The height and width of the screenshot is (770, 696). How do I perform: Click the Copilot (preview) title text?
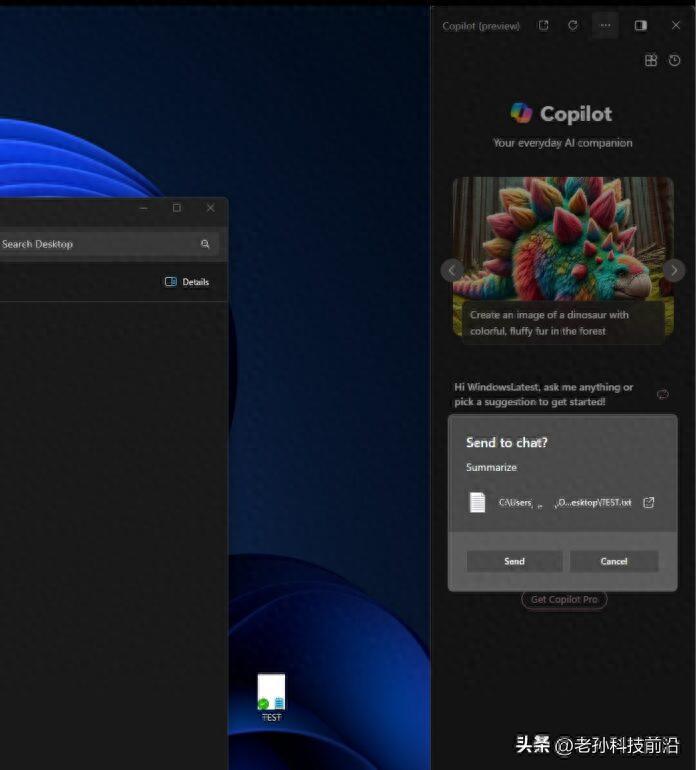[x=481, y=26]
